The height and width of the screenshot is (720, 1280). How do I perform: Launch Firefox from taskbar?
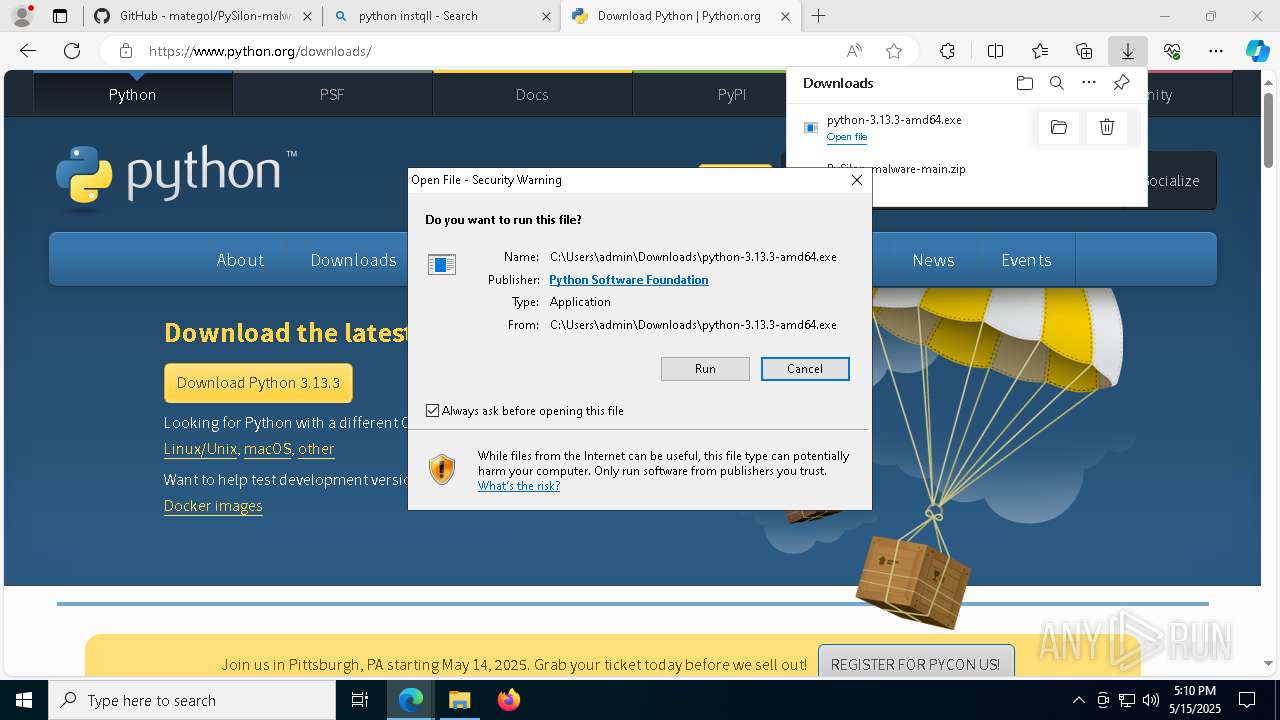tap(508, 700)
